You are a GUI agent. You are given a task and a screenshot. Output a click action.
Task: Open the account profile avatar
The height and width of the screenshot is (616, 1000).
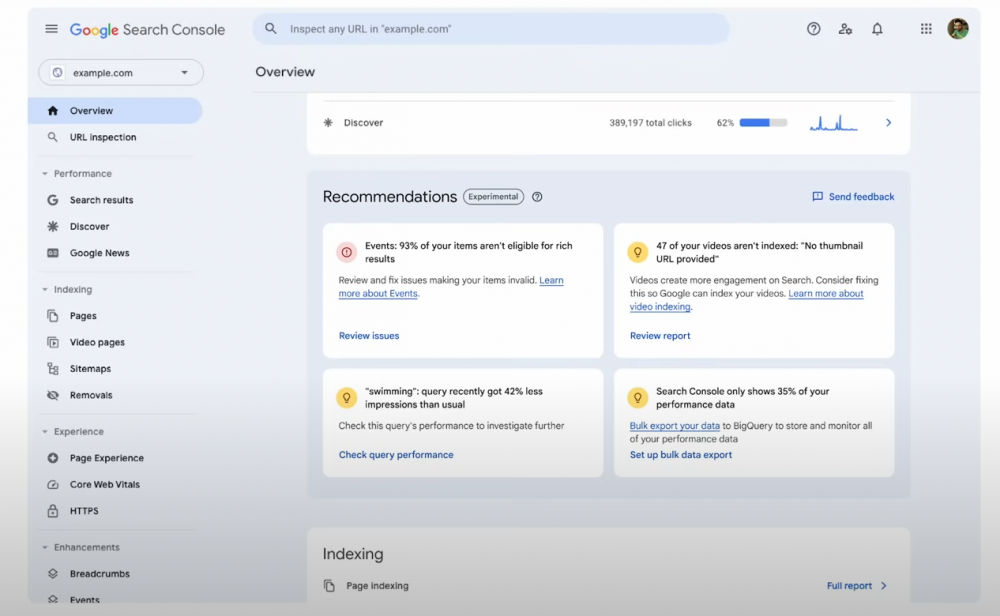(x=958, y=29)
